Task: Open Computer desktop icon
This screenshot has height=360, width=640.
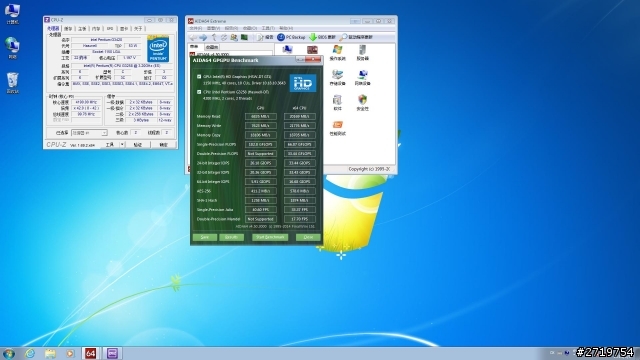Action: click(x=12, y=13)
